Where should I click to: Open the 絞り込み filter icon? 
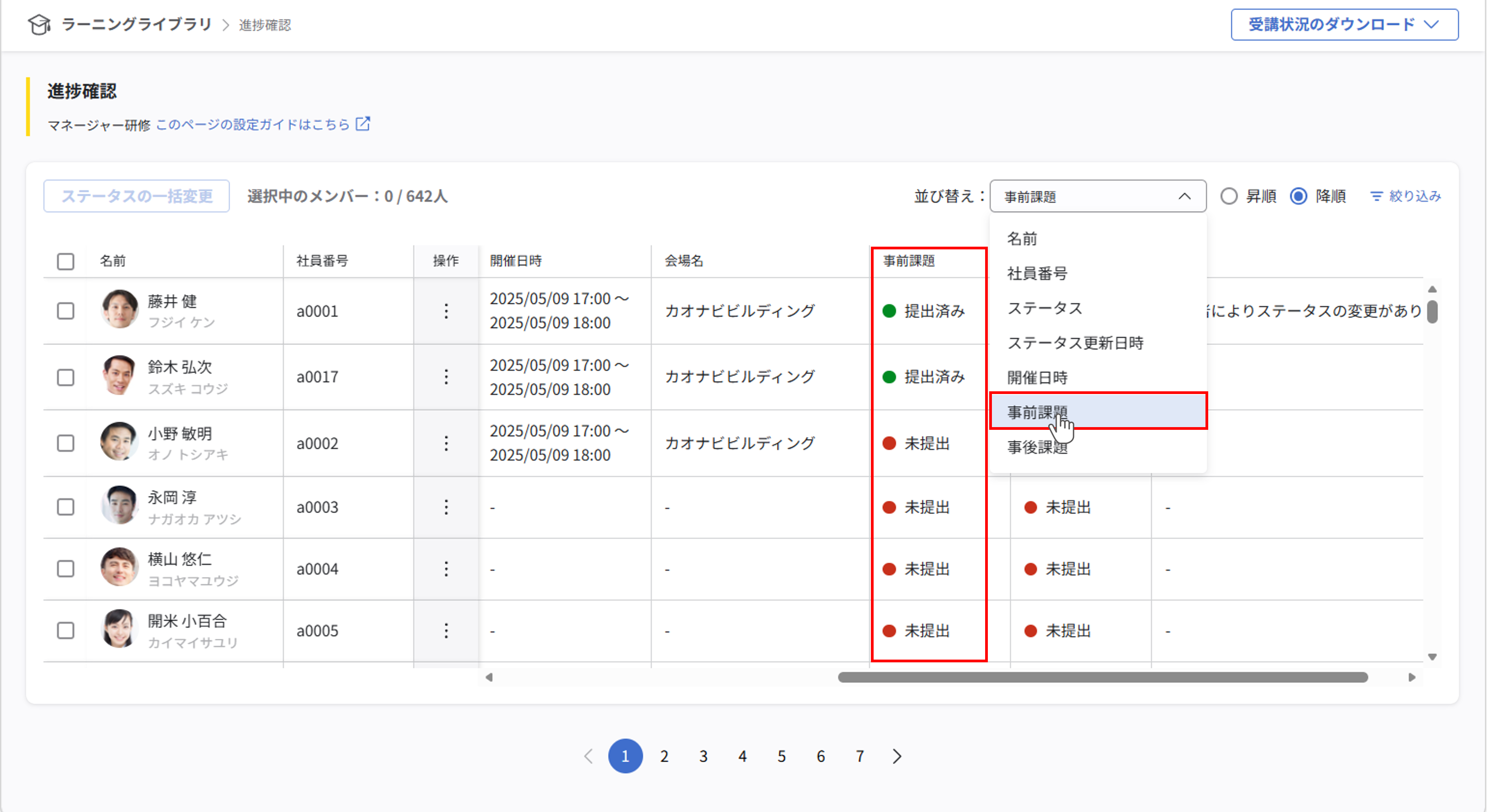tap(1377, 197)
